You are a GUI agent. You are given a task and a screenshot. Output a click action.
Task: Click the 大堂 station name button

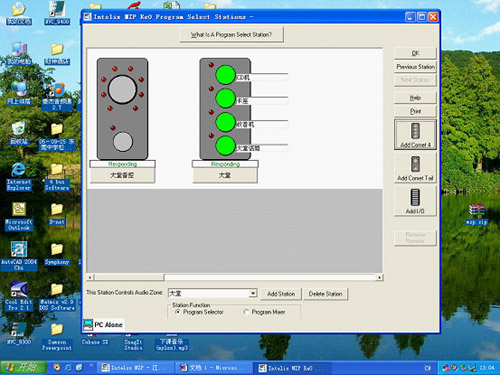tap(225, 175)
